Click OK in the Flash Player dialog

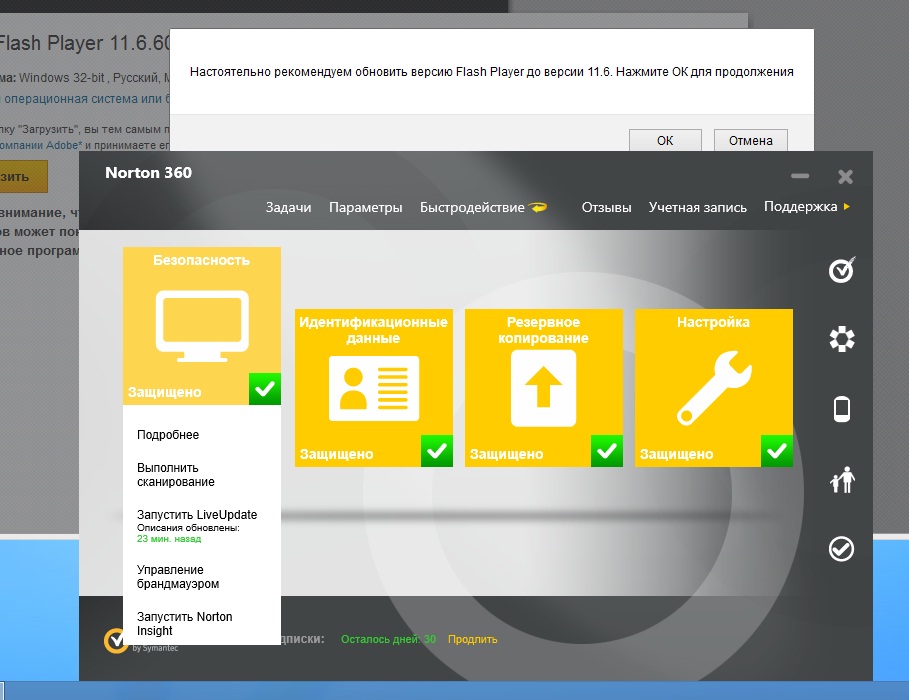click(666, 140)
